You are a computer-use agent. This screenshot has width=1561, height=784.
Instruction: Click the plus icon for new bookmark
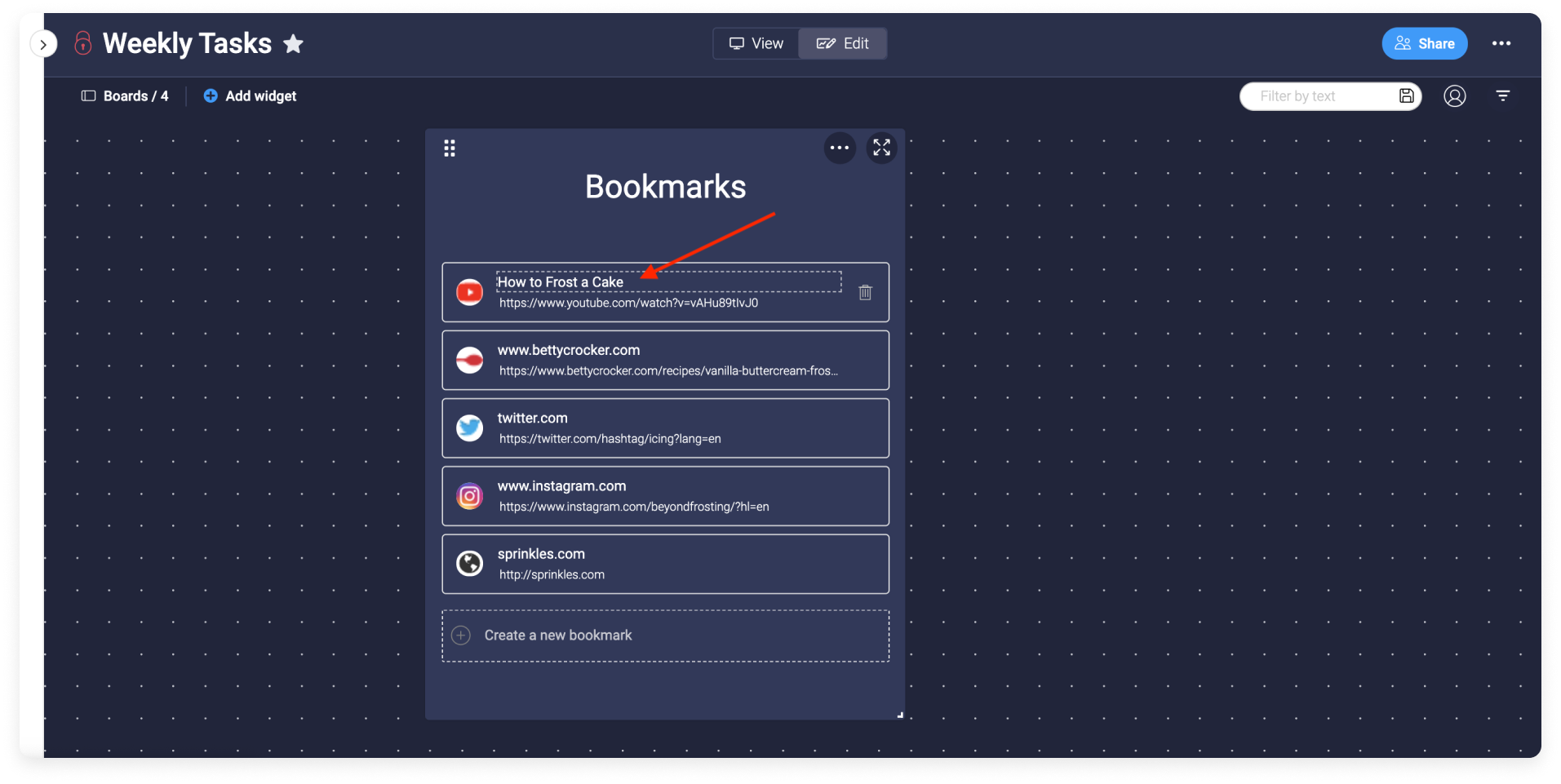click(461, 636)
